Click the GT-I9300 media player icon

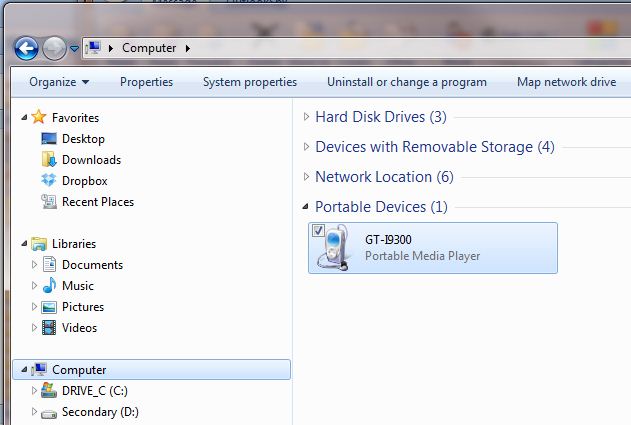(333, 248)
